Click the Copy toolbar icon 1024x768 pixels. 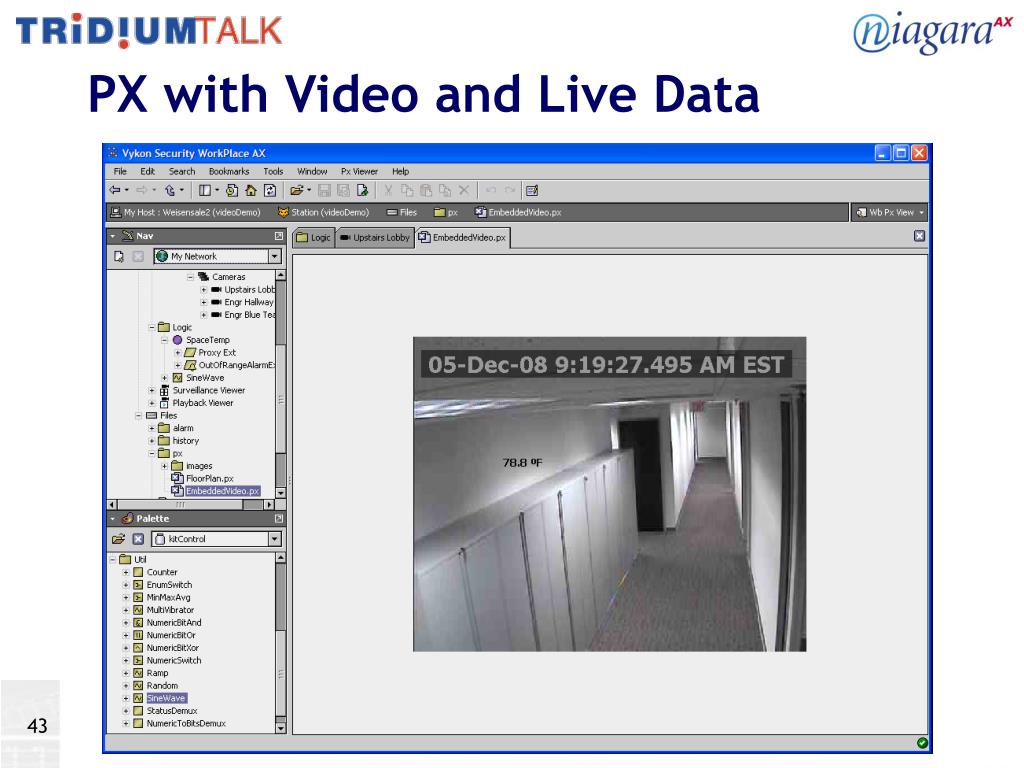pyautogui.click(x=407, y=190)
